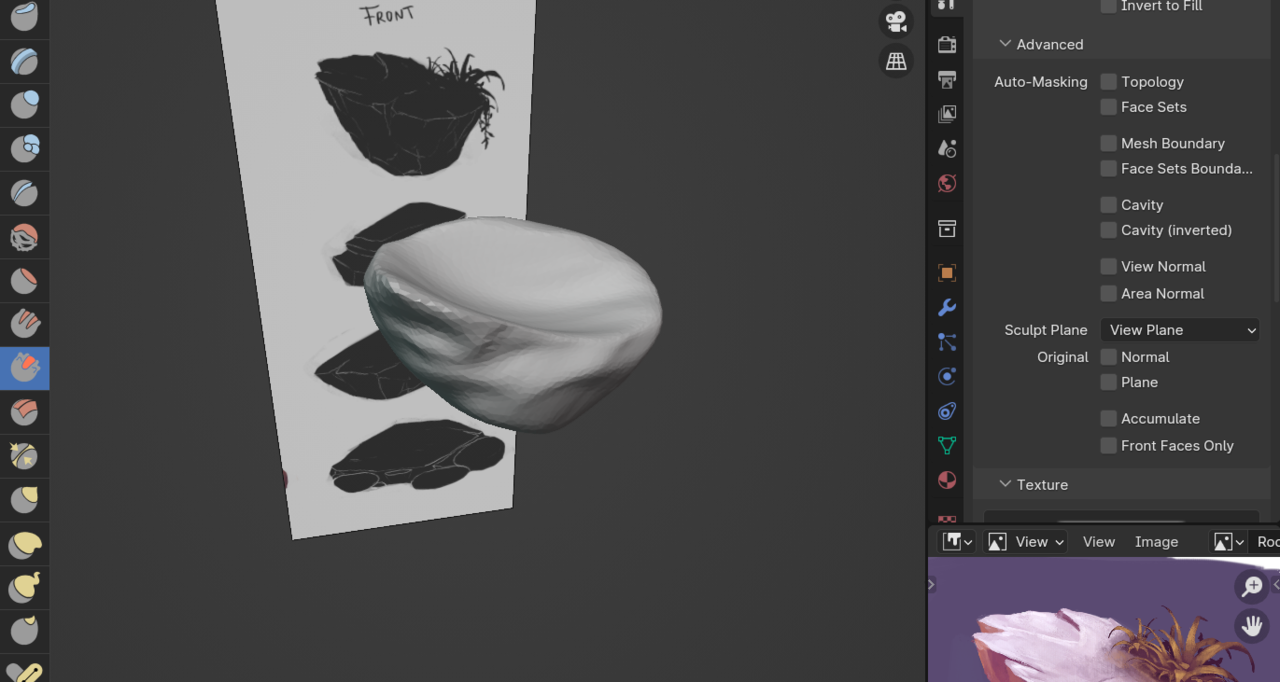Expand the image editor left sidebar arrow
The image size is (1280, 682).
click(931, 584)
